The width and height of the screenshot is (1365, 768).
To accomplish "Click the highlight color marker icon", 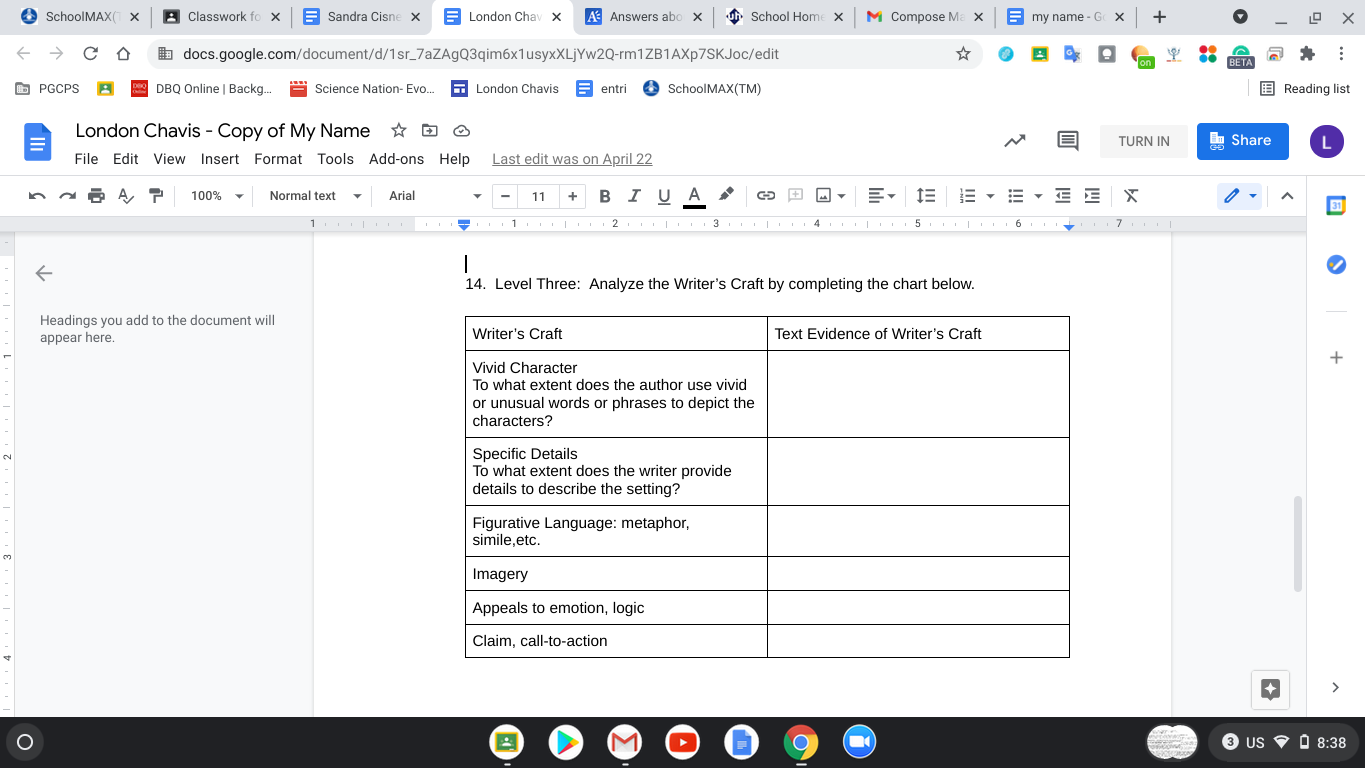I will (727, 195).
